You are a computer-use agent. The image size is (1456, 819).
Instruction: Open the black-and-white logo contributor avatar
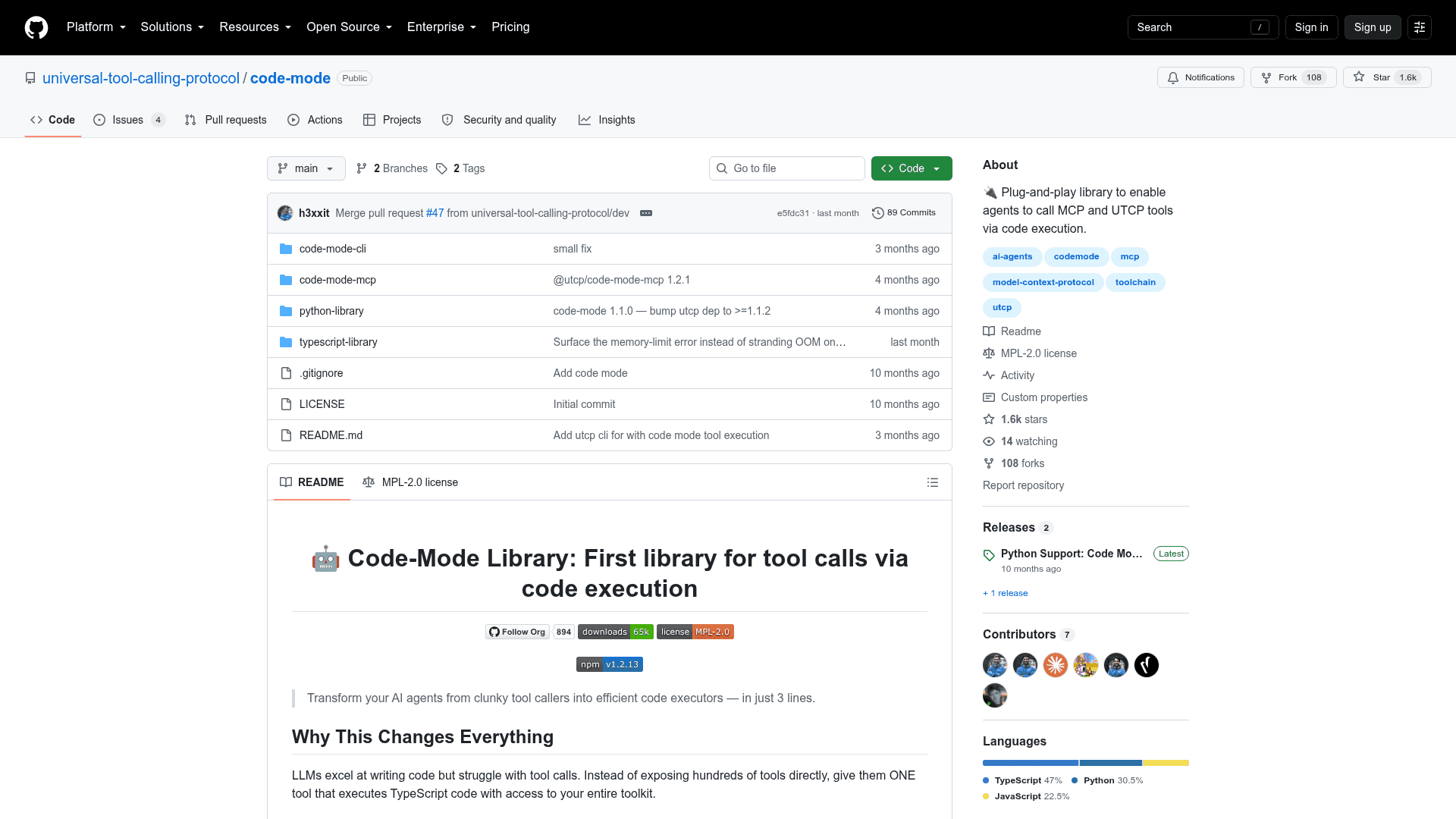coord(1147,665)
